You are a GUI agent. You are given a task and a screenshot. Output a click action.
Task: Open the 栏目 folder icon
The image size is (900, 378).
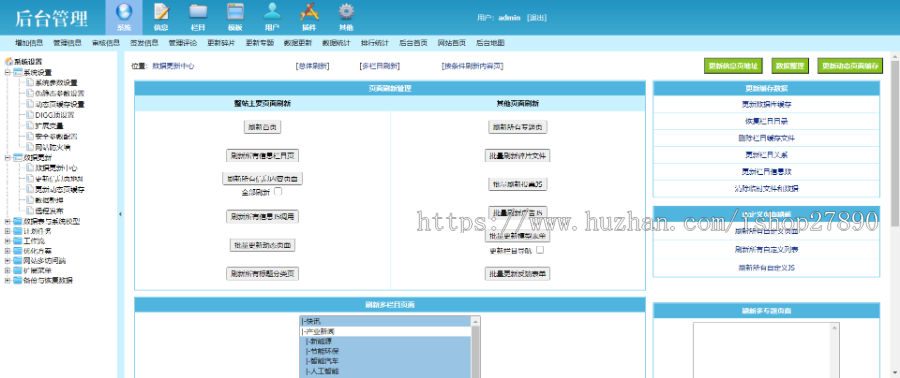coord(198,12)
